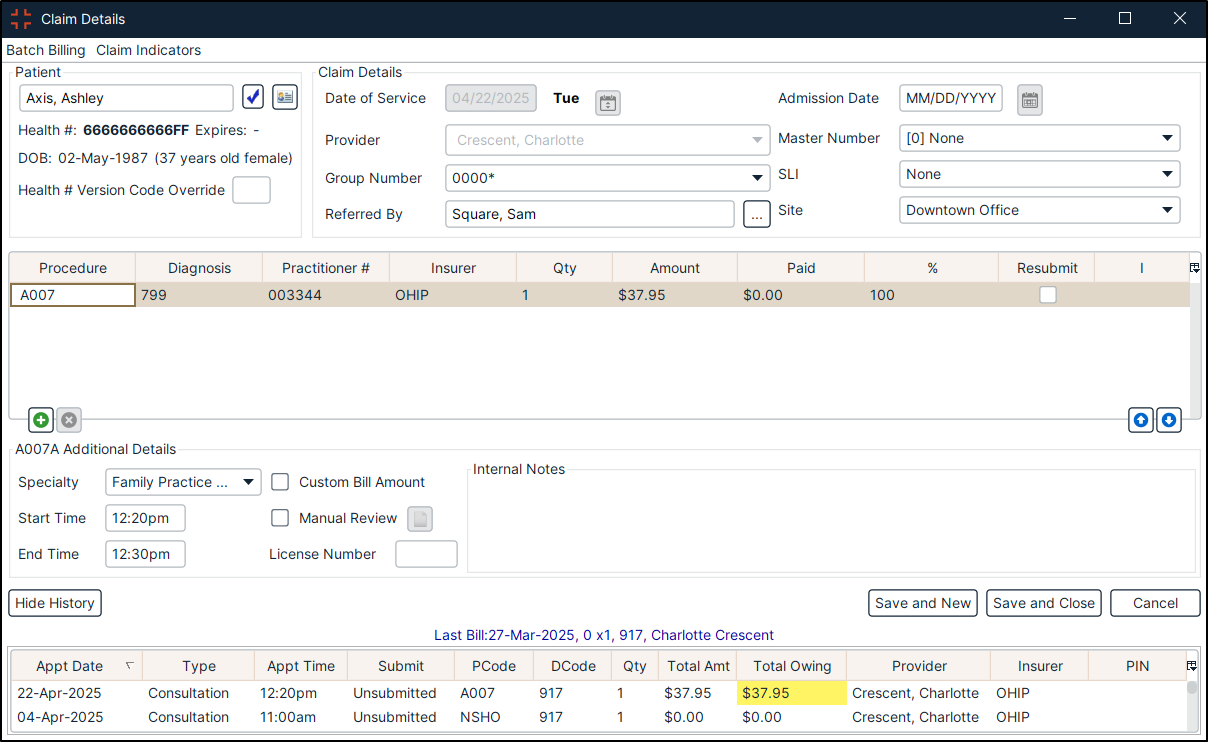Open the patient card icon next to Axis, Ashley

(285, 97)
